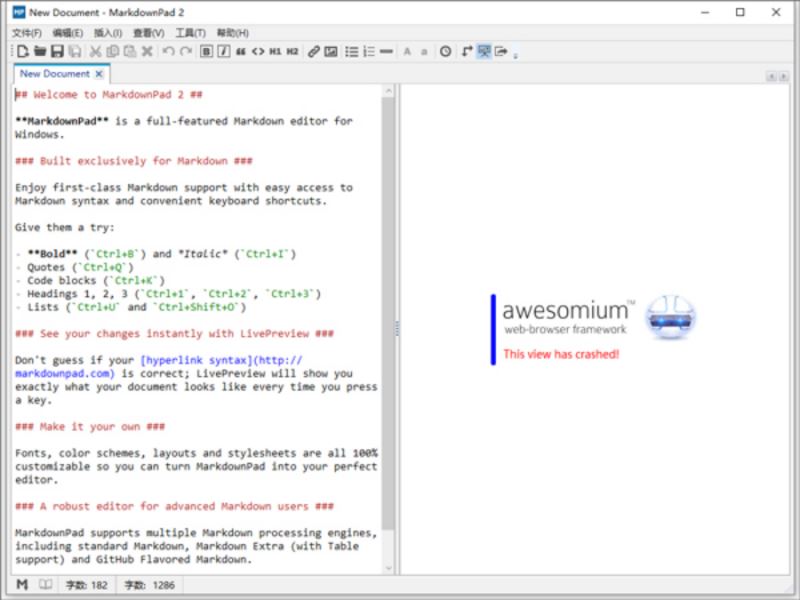Image resolution: width=800 pixels, height=600 pixels.
Task: Insert an image using the picture icon
Action: 331,51
